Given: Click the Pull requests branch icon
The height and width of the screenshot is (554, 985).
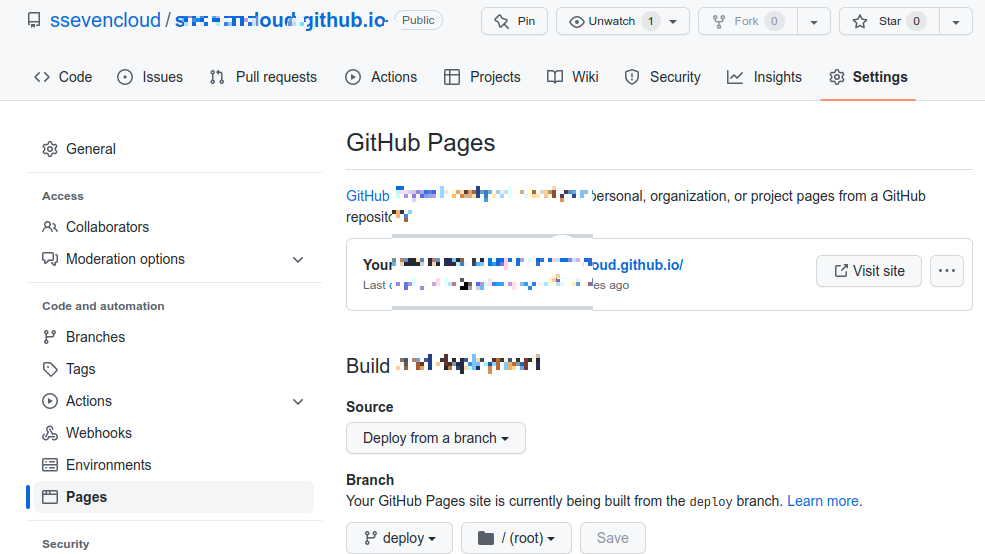Looking at the screenshot, I should pos(217,77).
